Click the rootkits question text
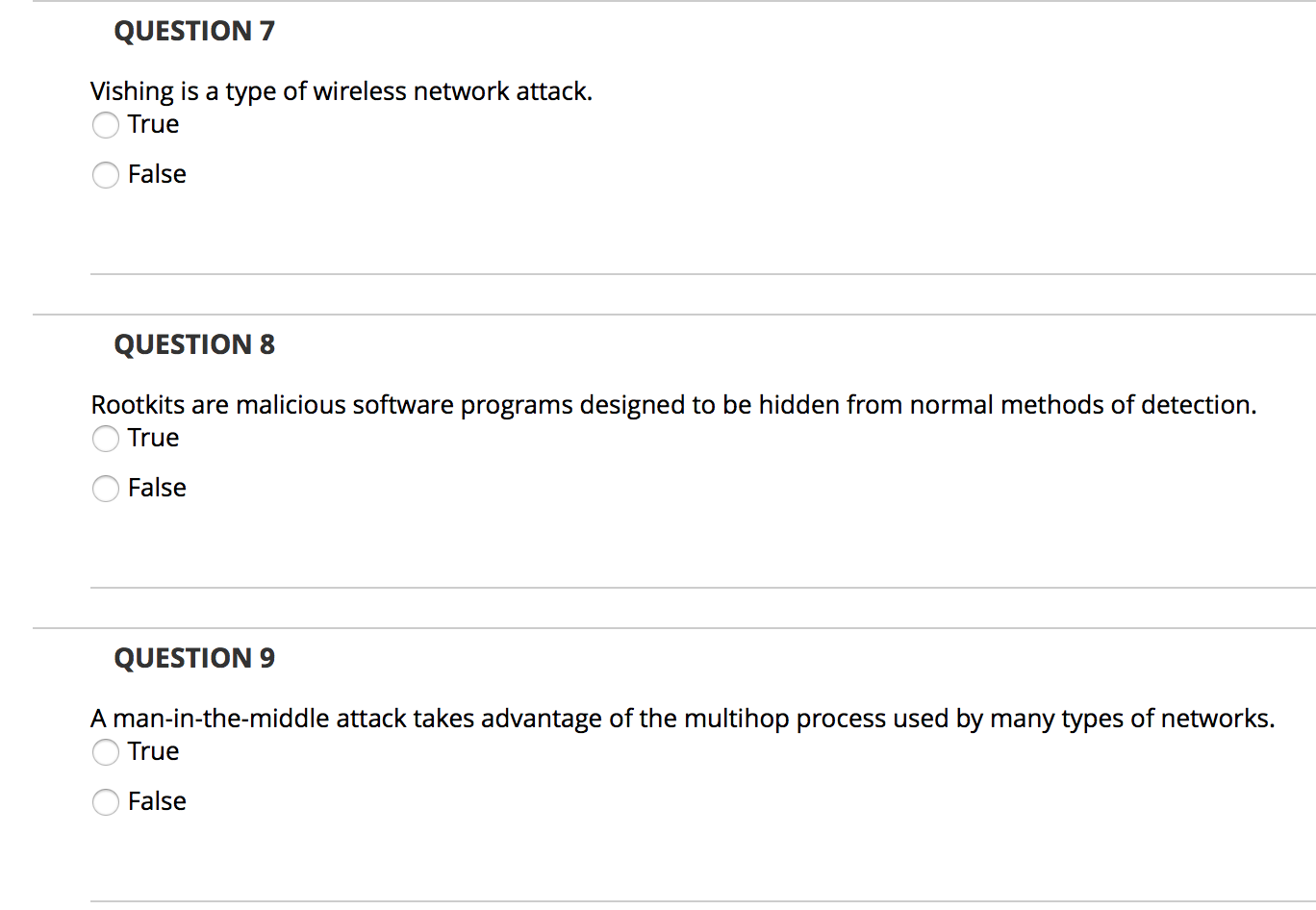This screenshot has width=1316, height=910. pos(673,404)
